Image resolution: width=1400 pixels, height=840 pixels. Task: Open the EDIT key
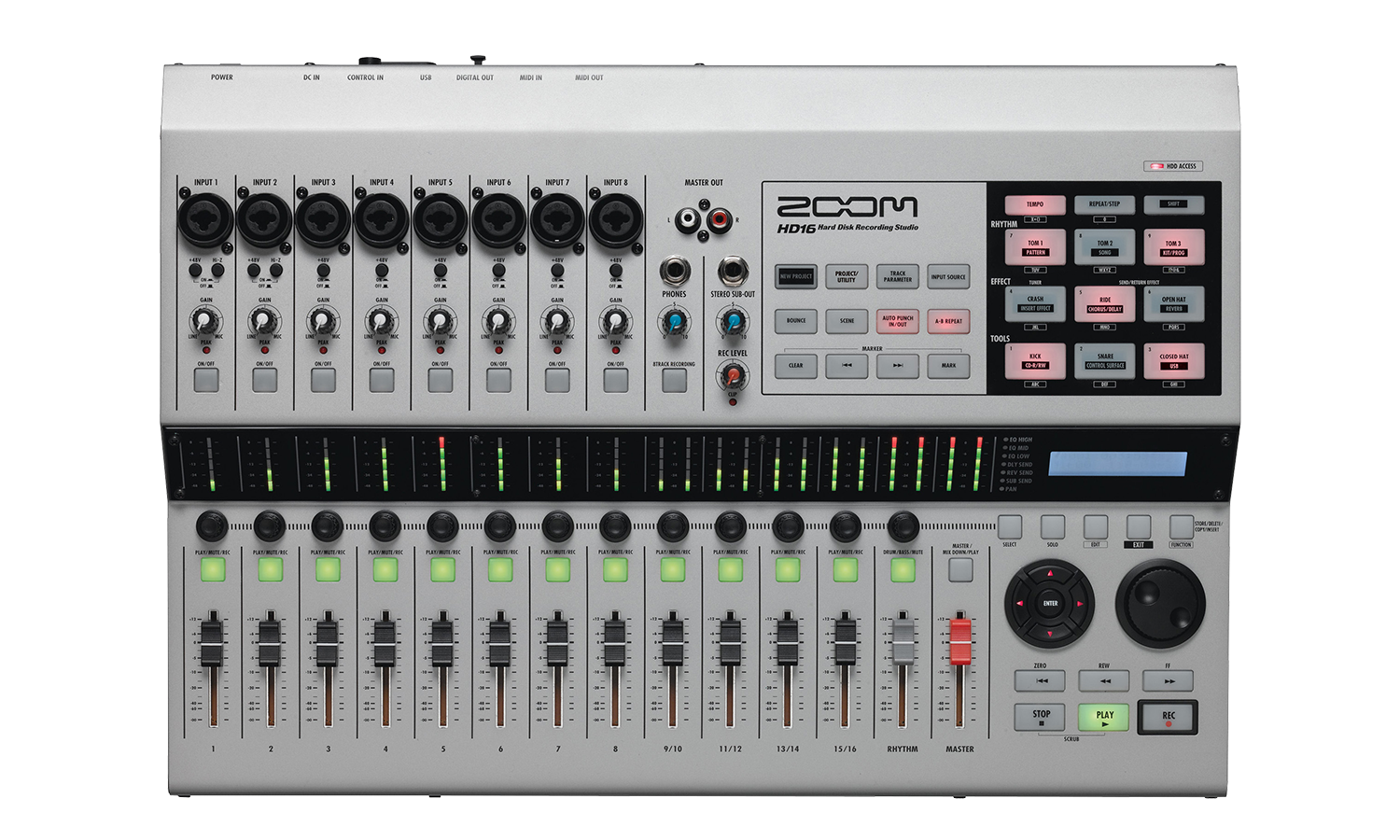(1096, 526)
